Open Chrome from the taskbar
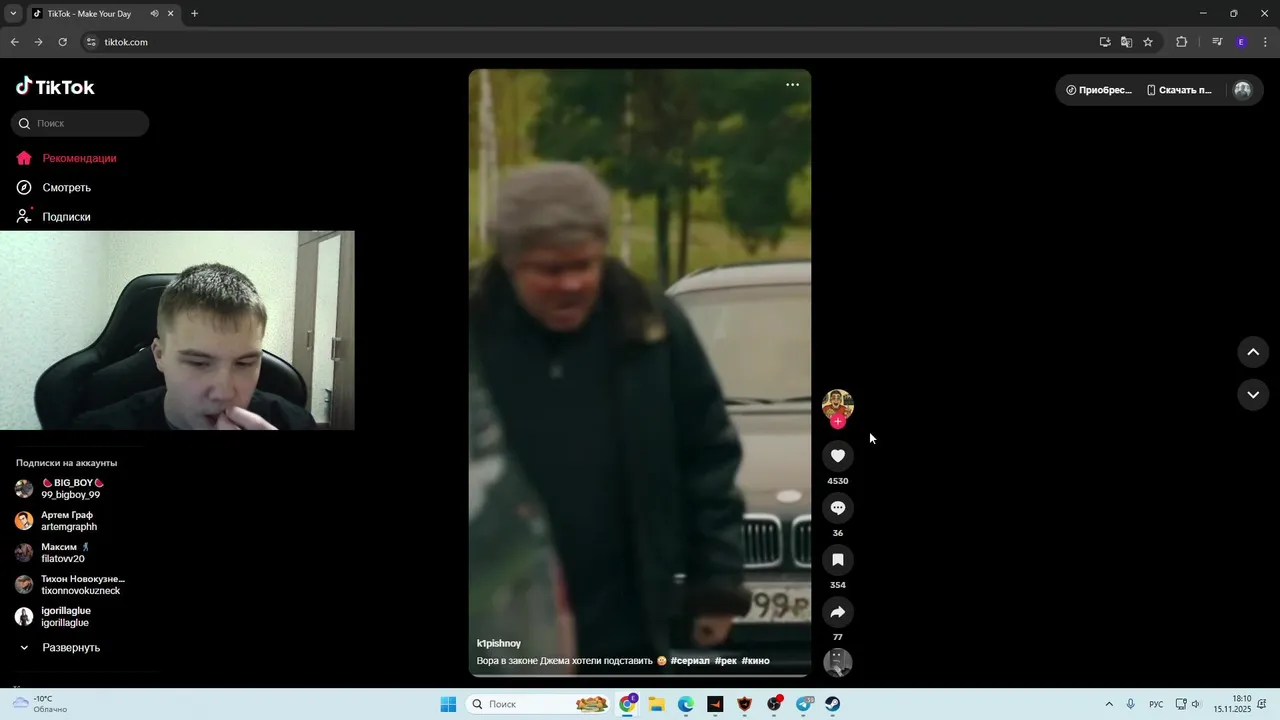The width and height of the screenshot is (1280, 720). click(628, 704)
